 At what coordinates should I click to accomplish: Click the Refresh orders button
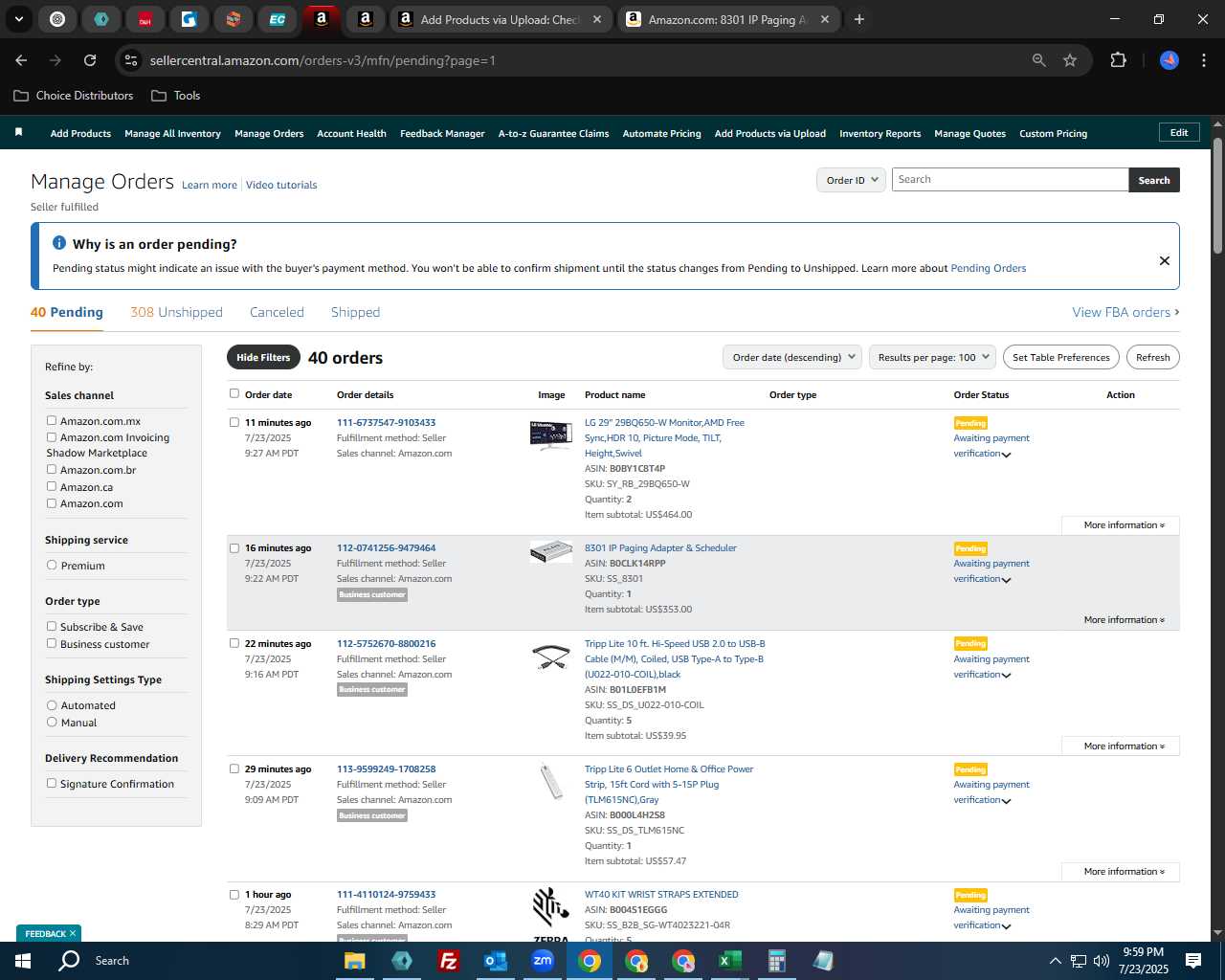(x=1152, y=357)
